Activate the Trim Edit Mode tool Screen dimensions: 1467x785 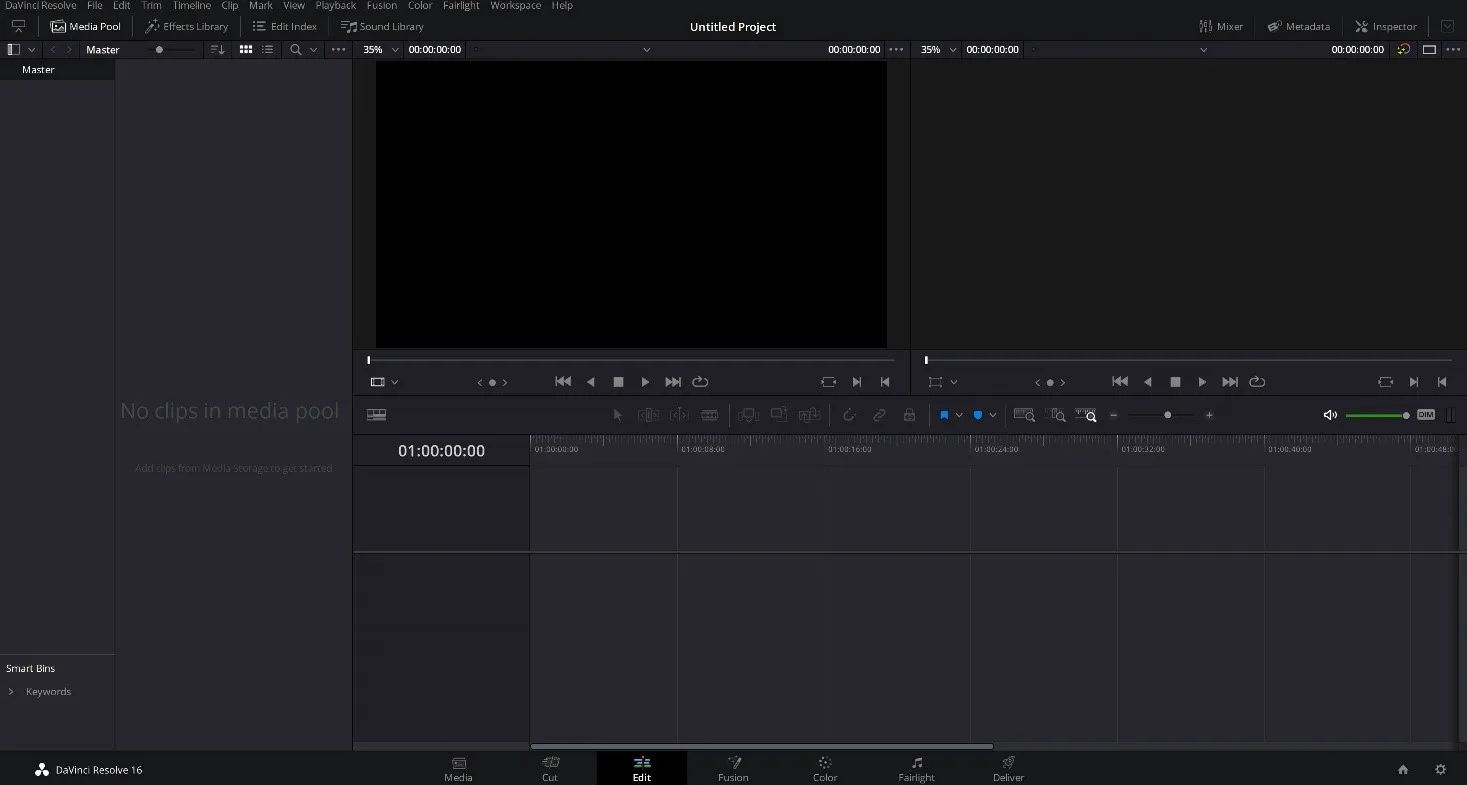[x=648, y=415]
